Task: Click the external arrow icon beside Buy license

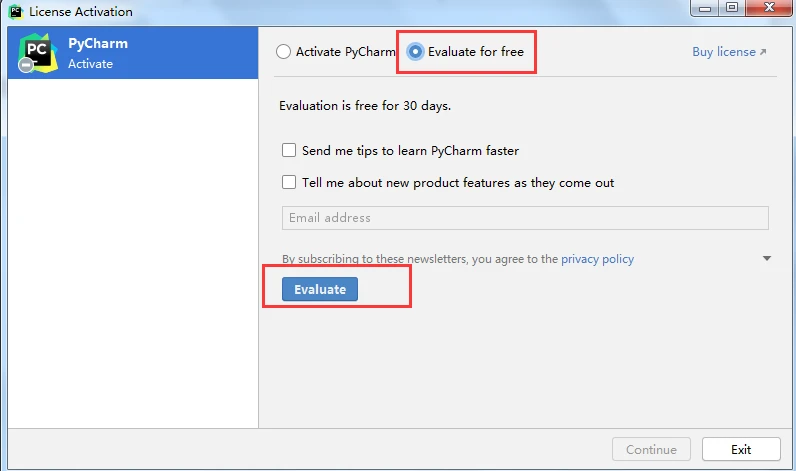Action: (x=763, y=52)
